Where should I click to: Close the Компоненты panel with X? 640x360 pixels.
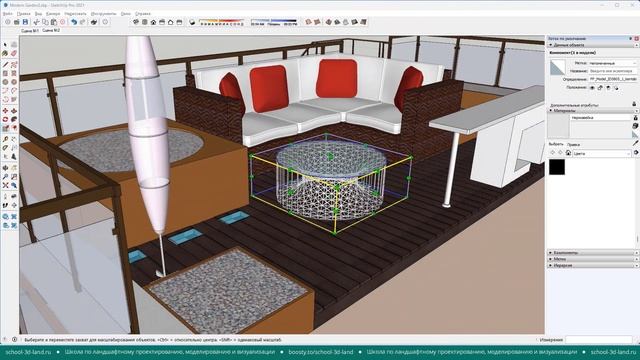pos(636,253)
